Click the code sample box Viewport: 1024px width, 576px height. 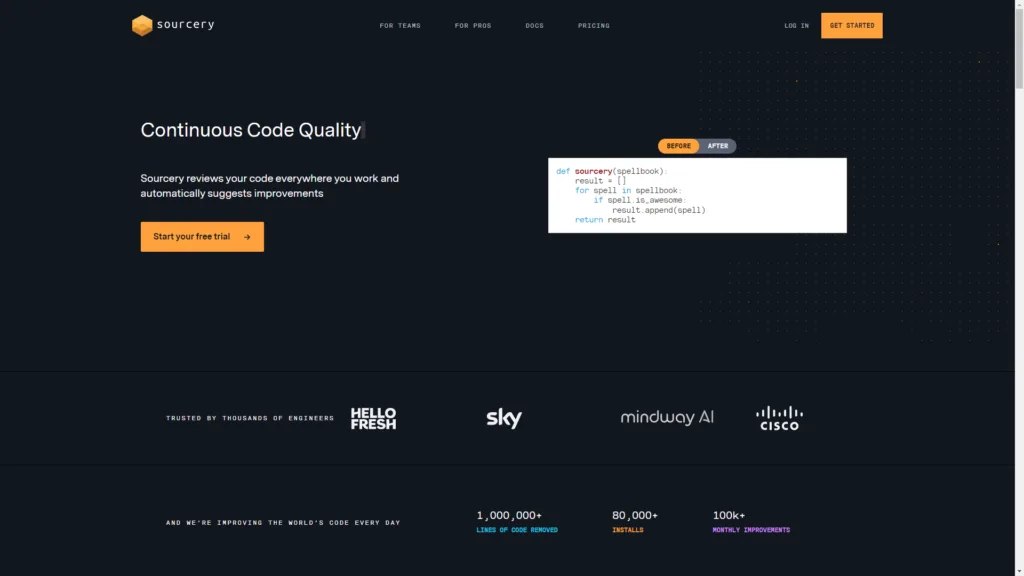697,195
